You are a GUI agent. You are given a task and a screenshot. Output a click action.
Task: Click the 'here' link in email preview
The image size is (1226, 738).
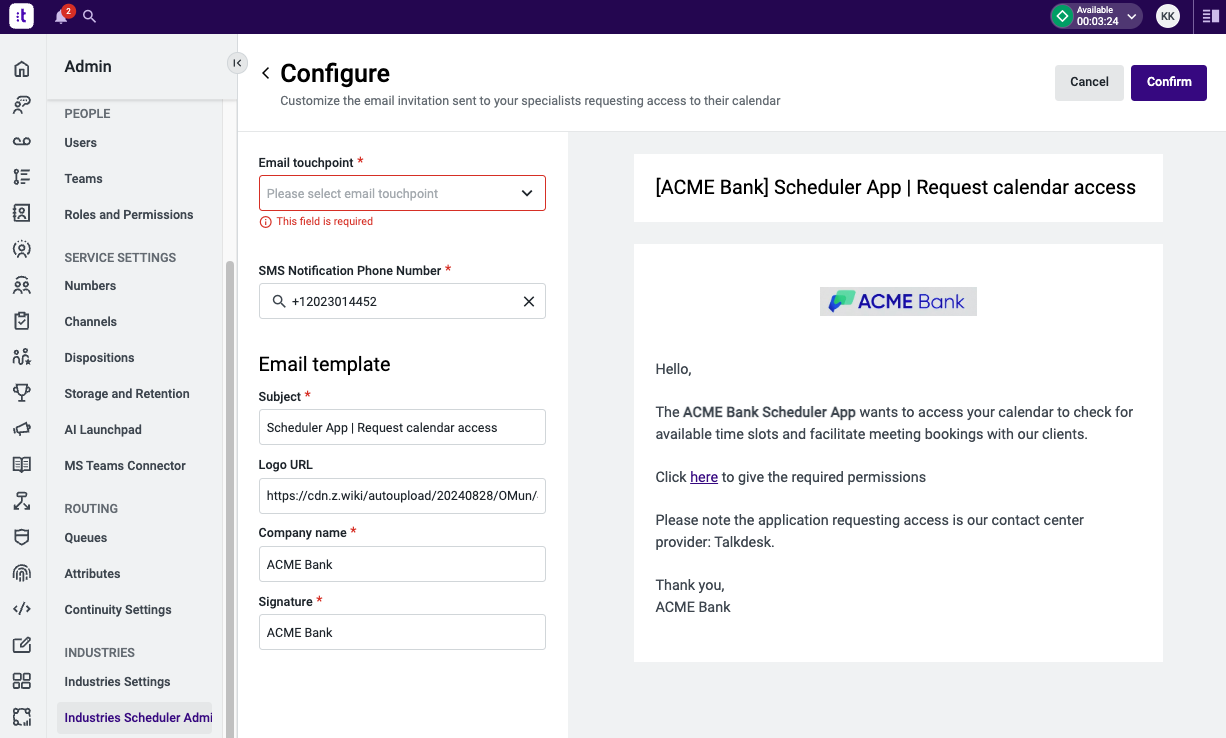point(704,477)
